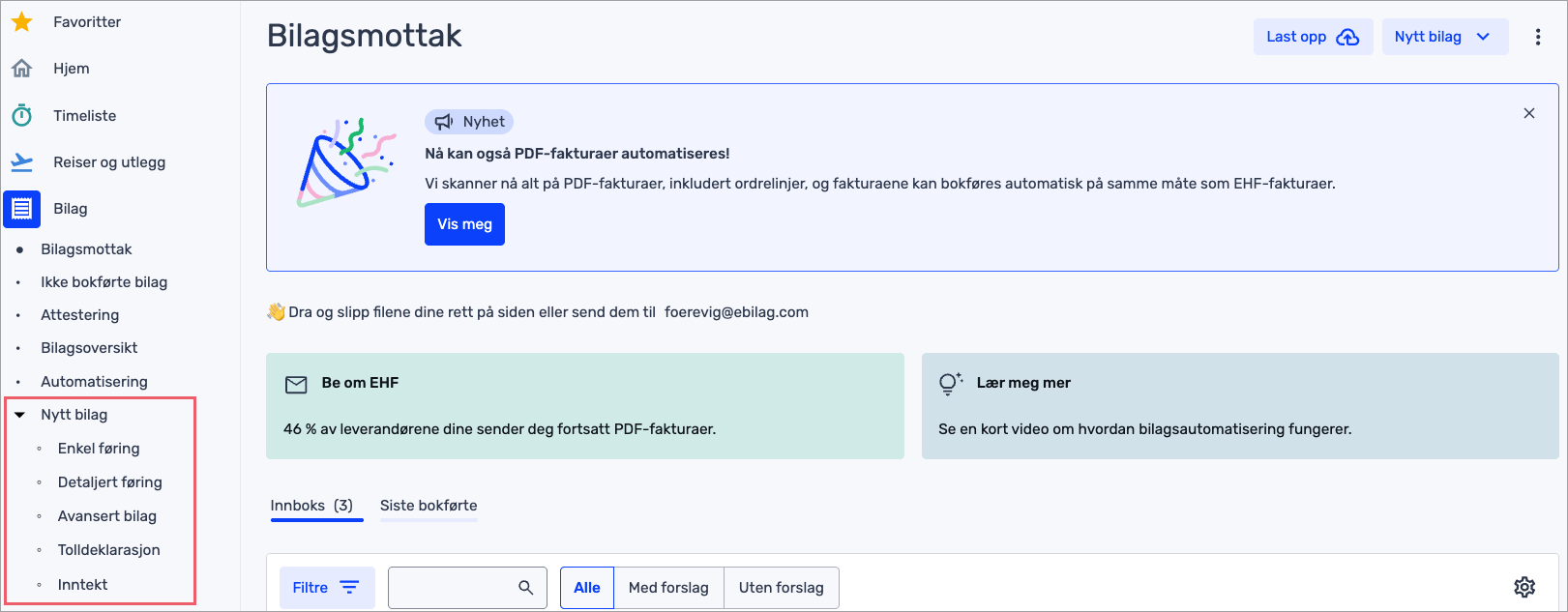Open the Filtre filter panel
The height and width of the screenshot is (612, 1568).
click(326, 588)
